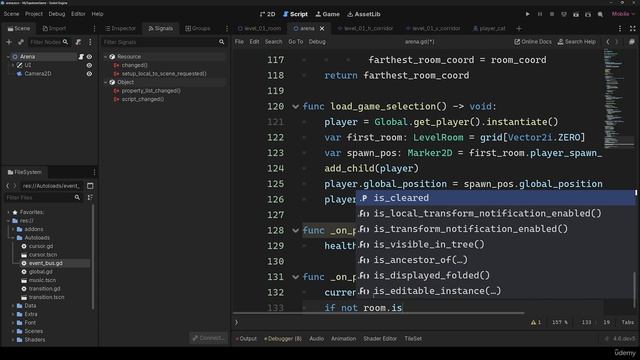This screenshot has width=640, height=360.
Task: Click the Run Current Scene icon
Action: coord(576,14)
